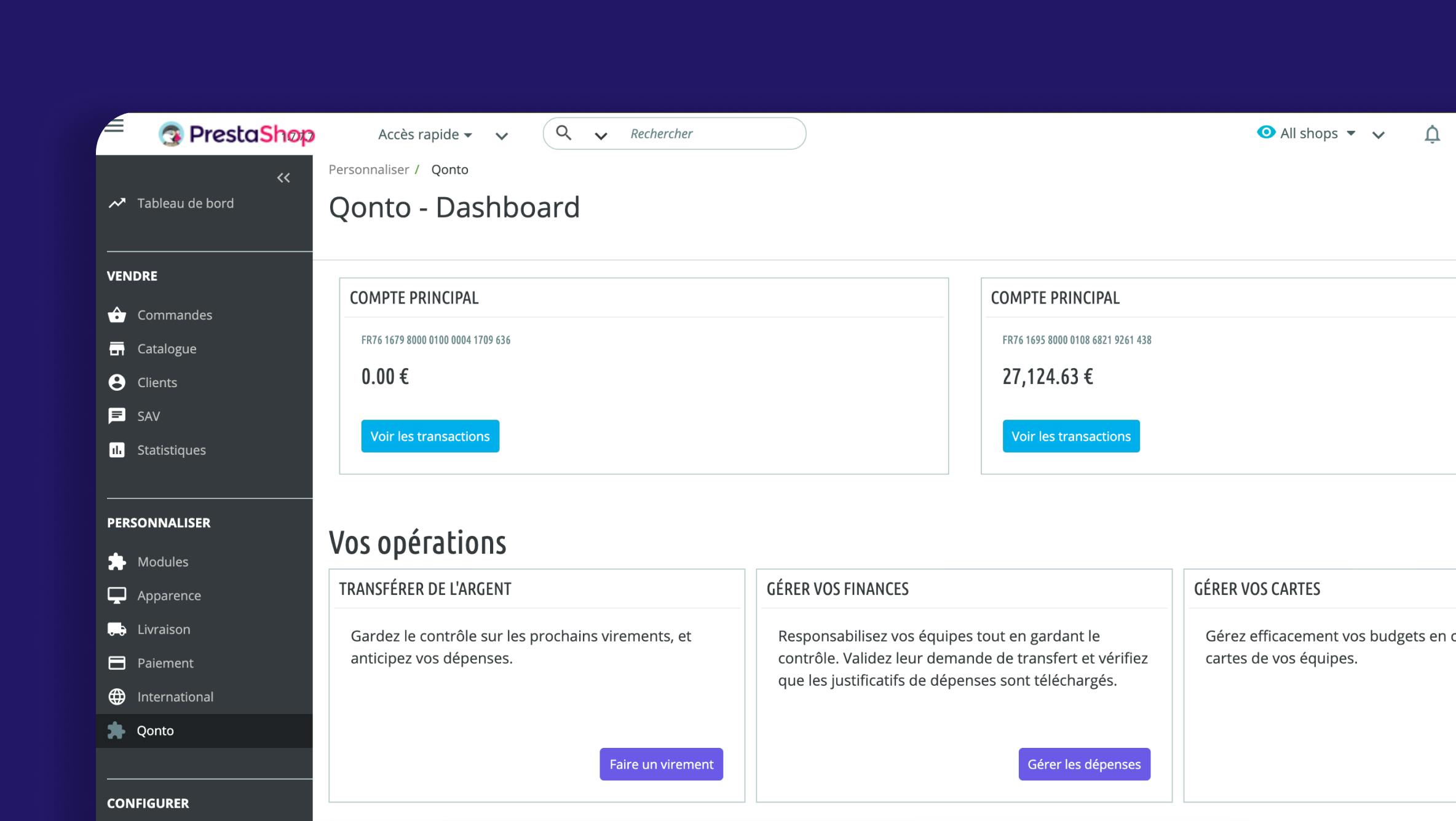Click the Catalogue store icon
This screenshot has height=821, width=1456.
(x=117, y=349)
